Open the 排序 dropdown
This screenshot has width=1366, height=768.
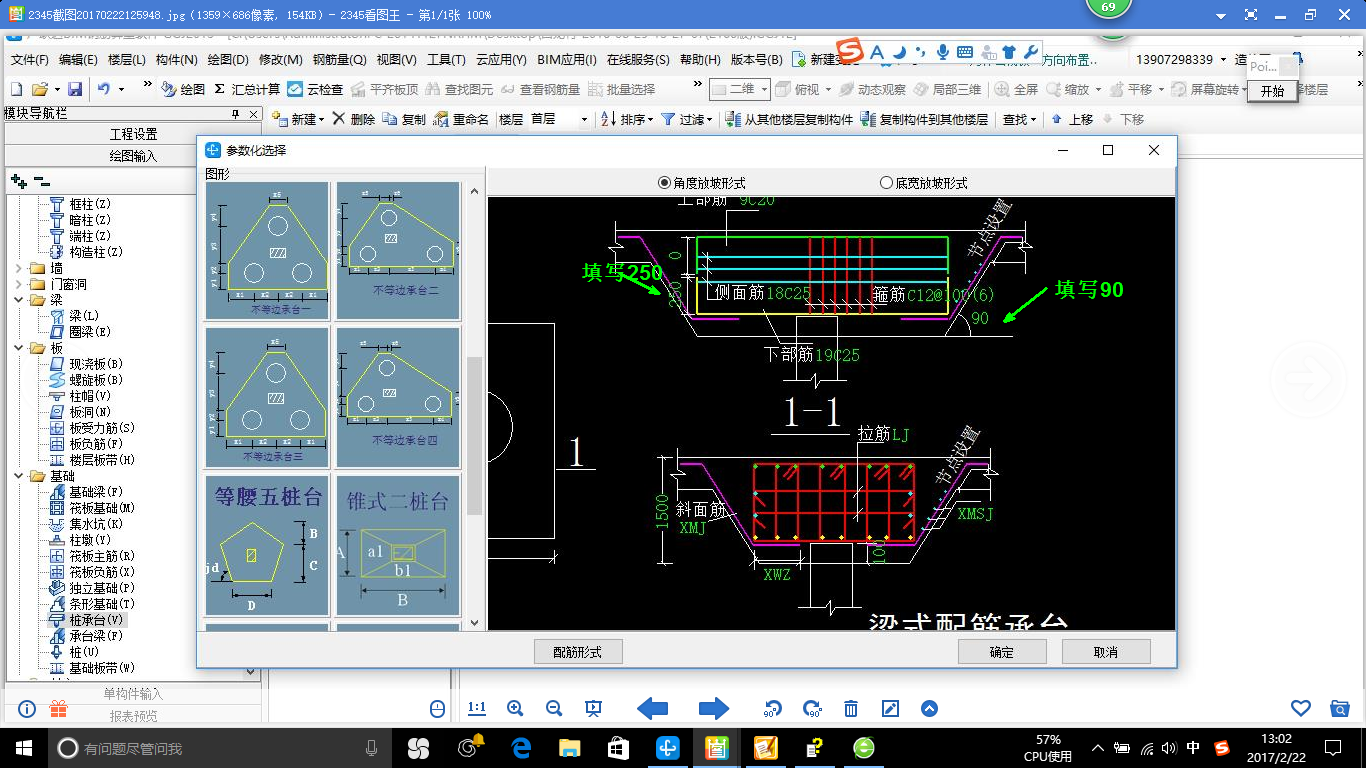(x=627, y=119)
